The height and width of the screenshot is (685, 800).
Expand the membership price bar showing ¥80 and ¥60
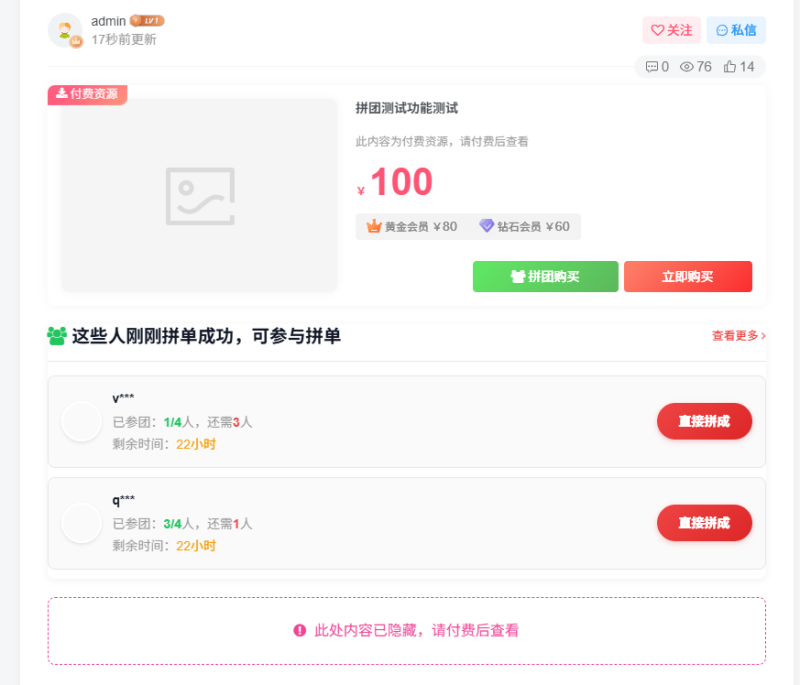470,226
